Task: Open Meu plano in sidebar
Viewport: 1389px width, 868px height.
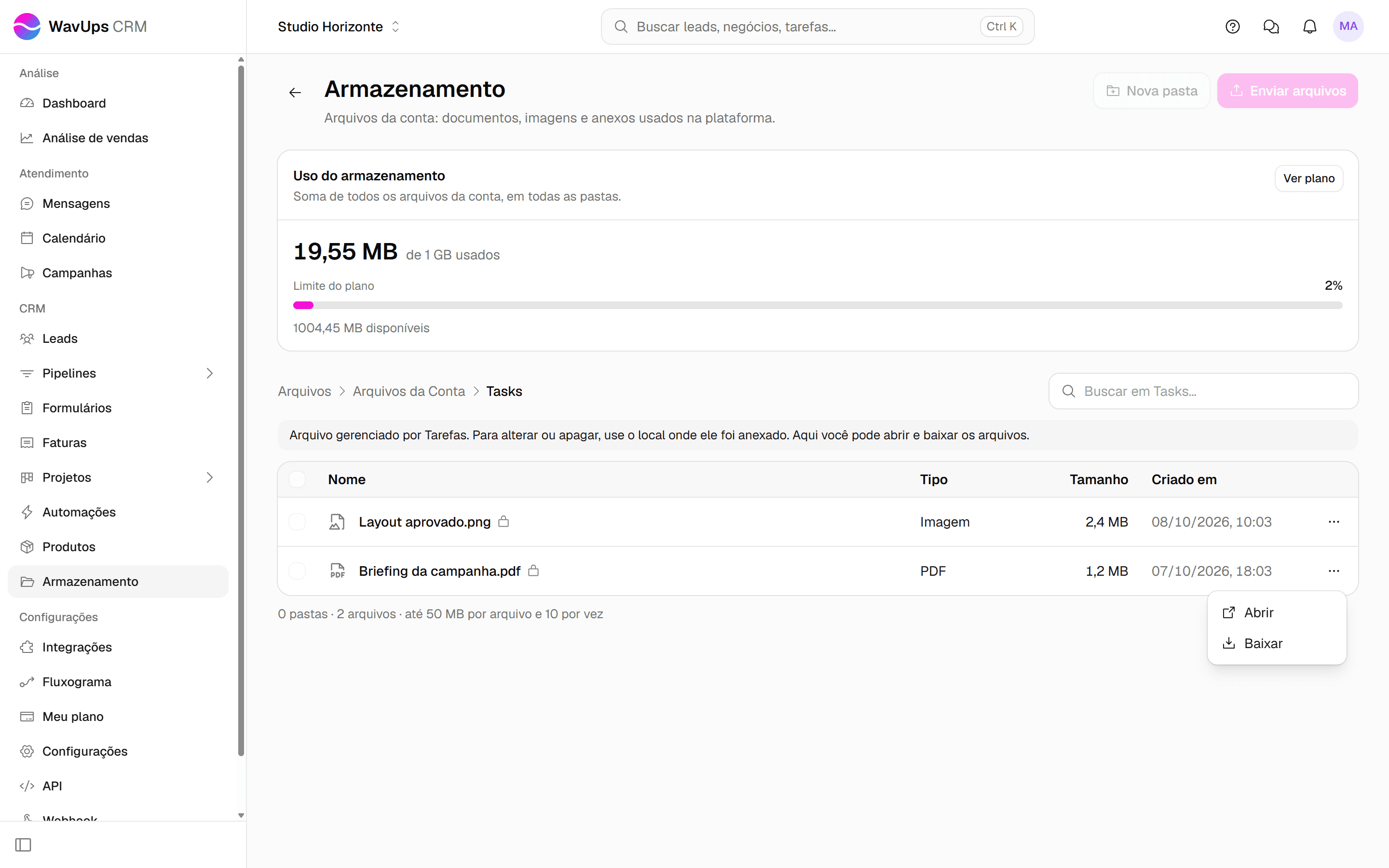Action: click(118, 717)
